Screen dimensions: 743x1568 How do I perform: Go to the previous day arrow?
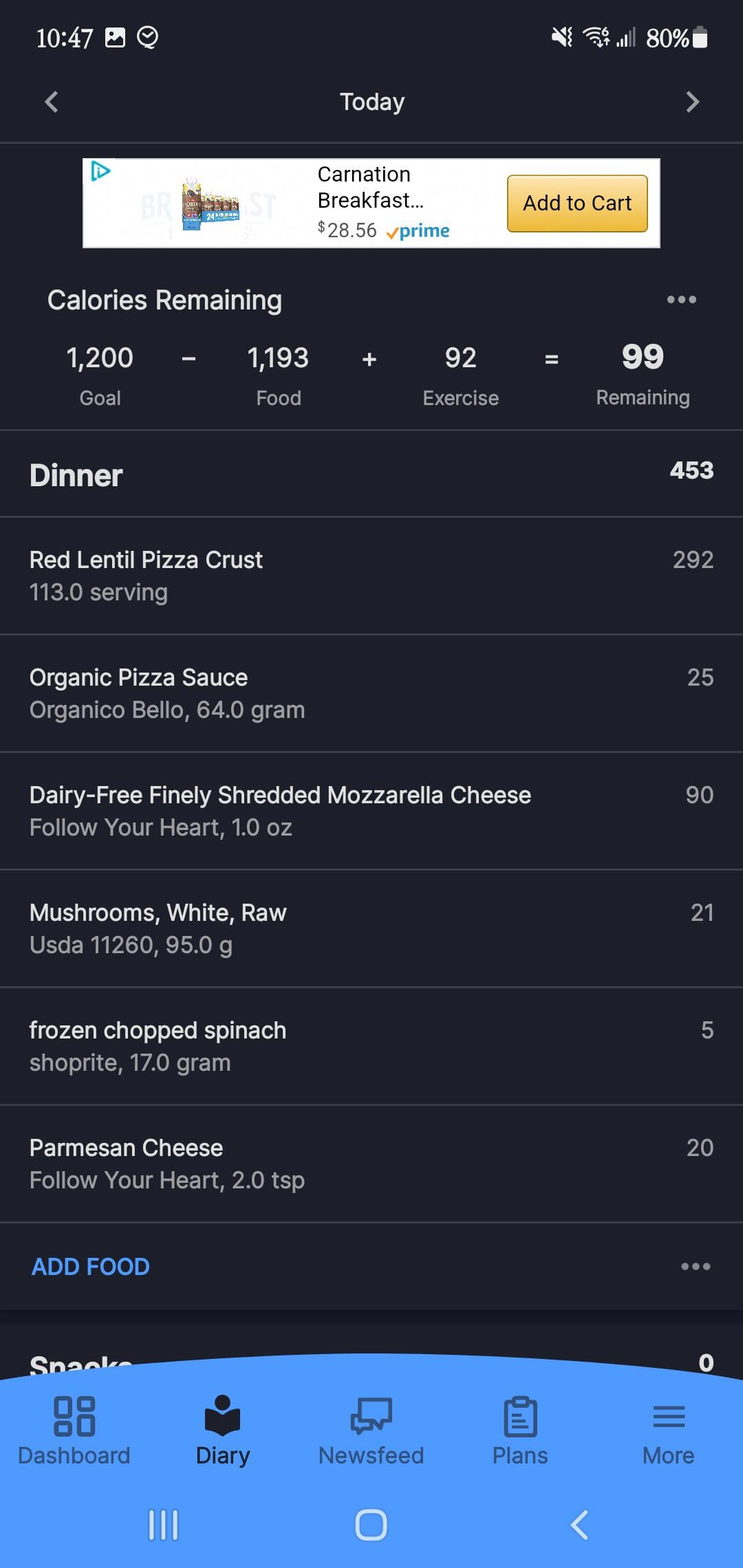coord(52,102)
